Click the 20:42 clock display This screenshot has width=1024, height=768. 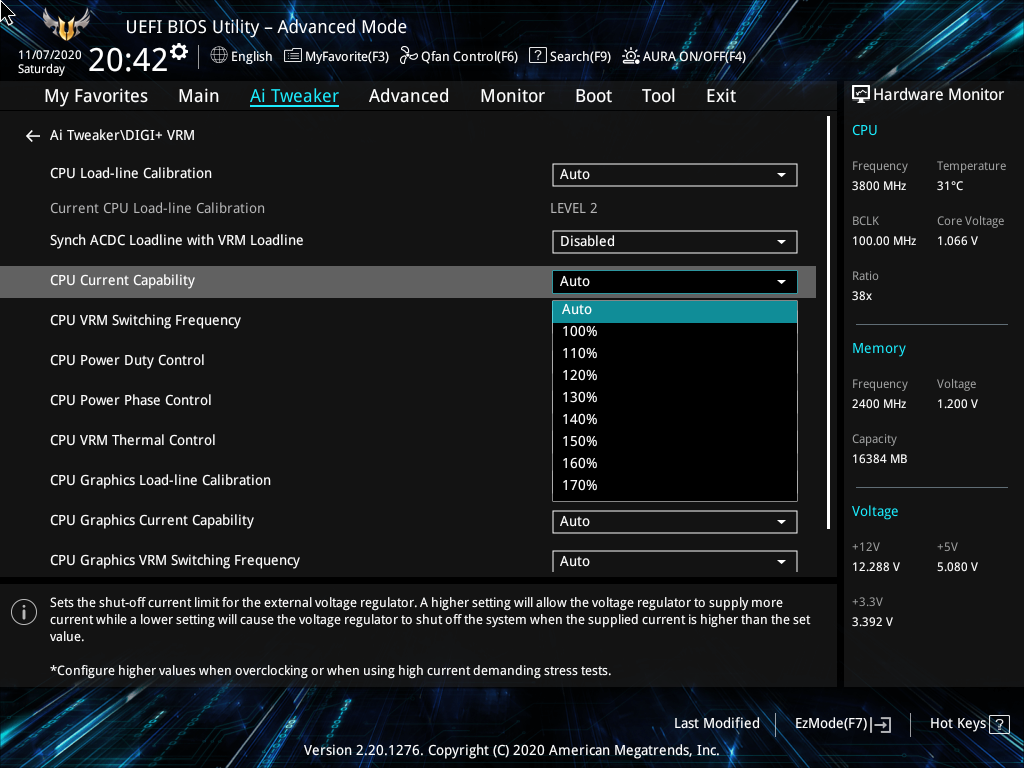128,60
